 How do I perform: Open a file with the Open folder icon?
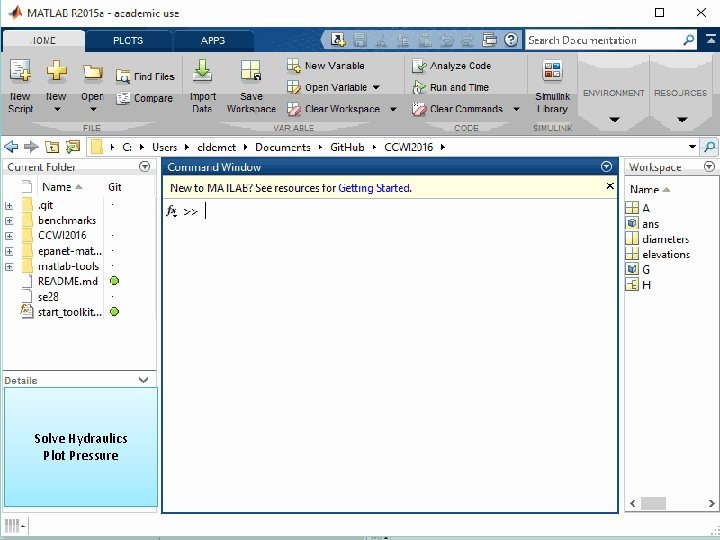tap(92, 72)
